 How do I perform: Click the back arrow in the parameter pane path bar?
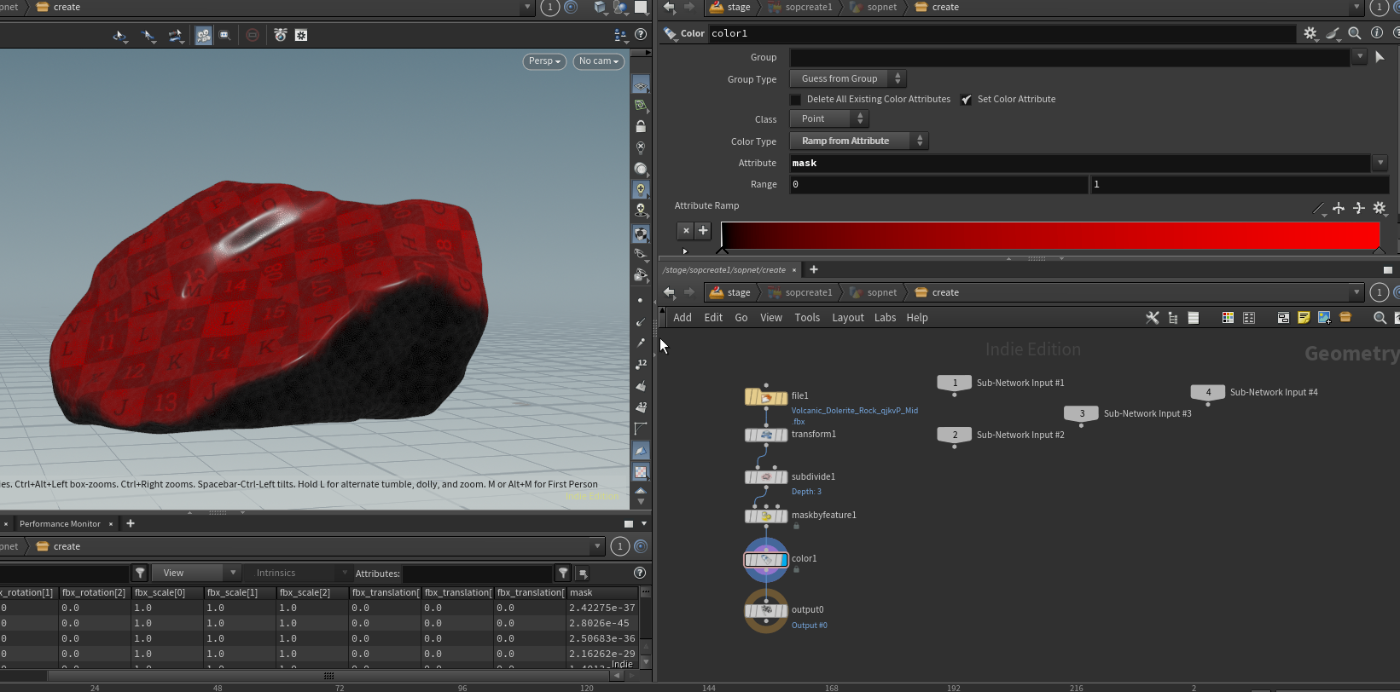669,7
